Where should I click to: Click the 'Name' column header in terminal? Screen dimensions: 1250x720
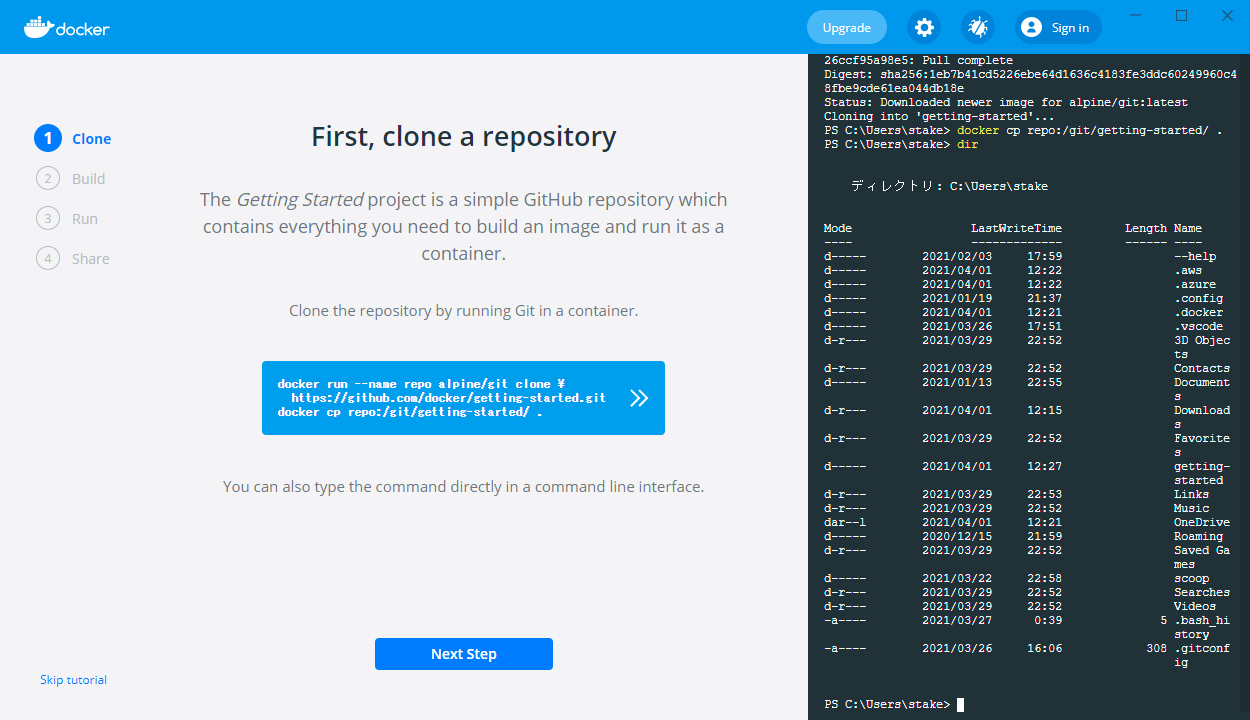click(x=1188, y=228)
